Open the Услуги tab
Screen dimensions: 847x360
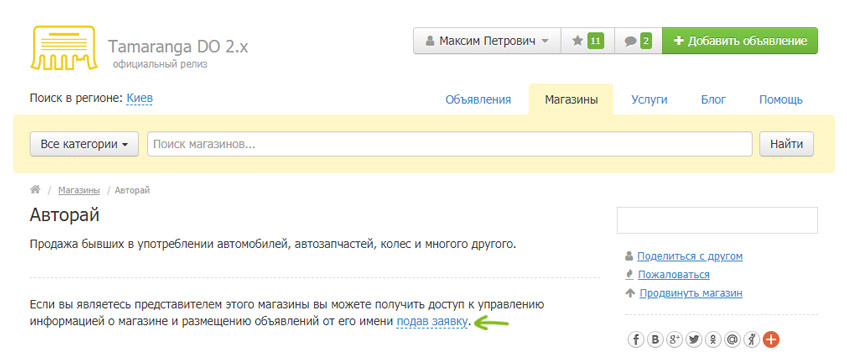[x=649, y=99]
